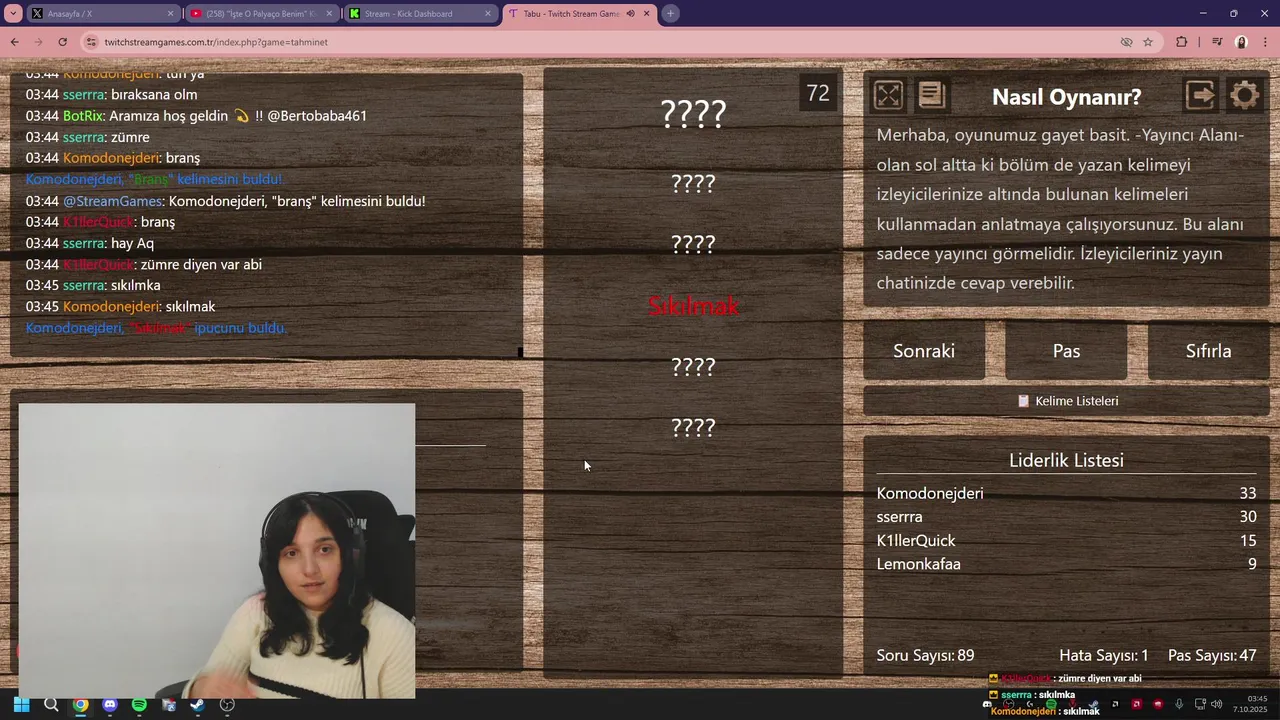The image size is (1280, 720).
Task: Switch to the Anasayfa / X tab
Action: 103,14
